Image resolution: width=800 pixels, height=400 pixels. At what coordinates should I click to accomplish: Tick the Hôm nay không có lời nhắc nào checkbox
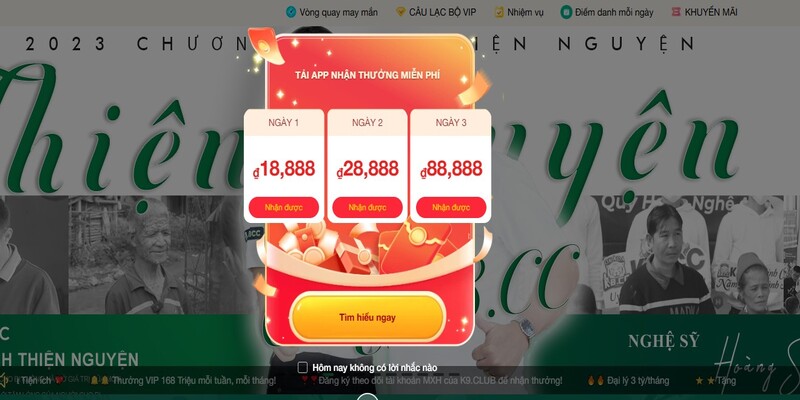click(x=303, y=367)
